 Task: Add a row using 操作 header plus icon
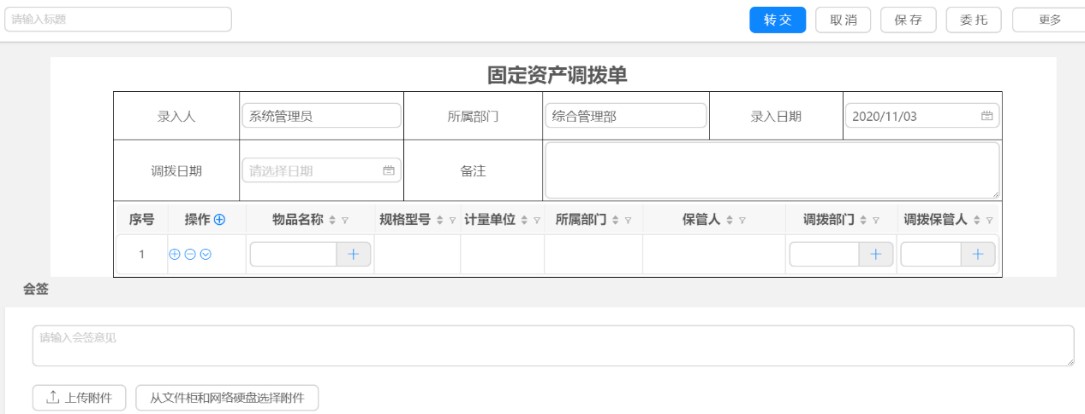(x=219, y=220)
